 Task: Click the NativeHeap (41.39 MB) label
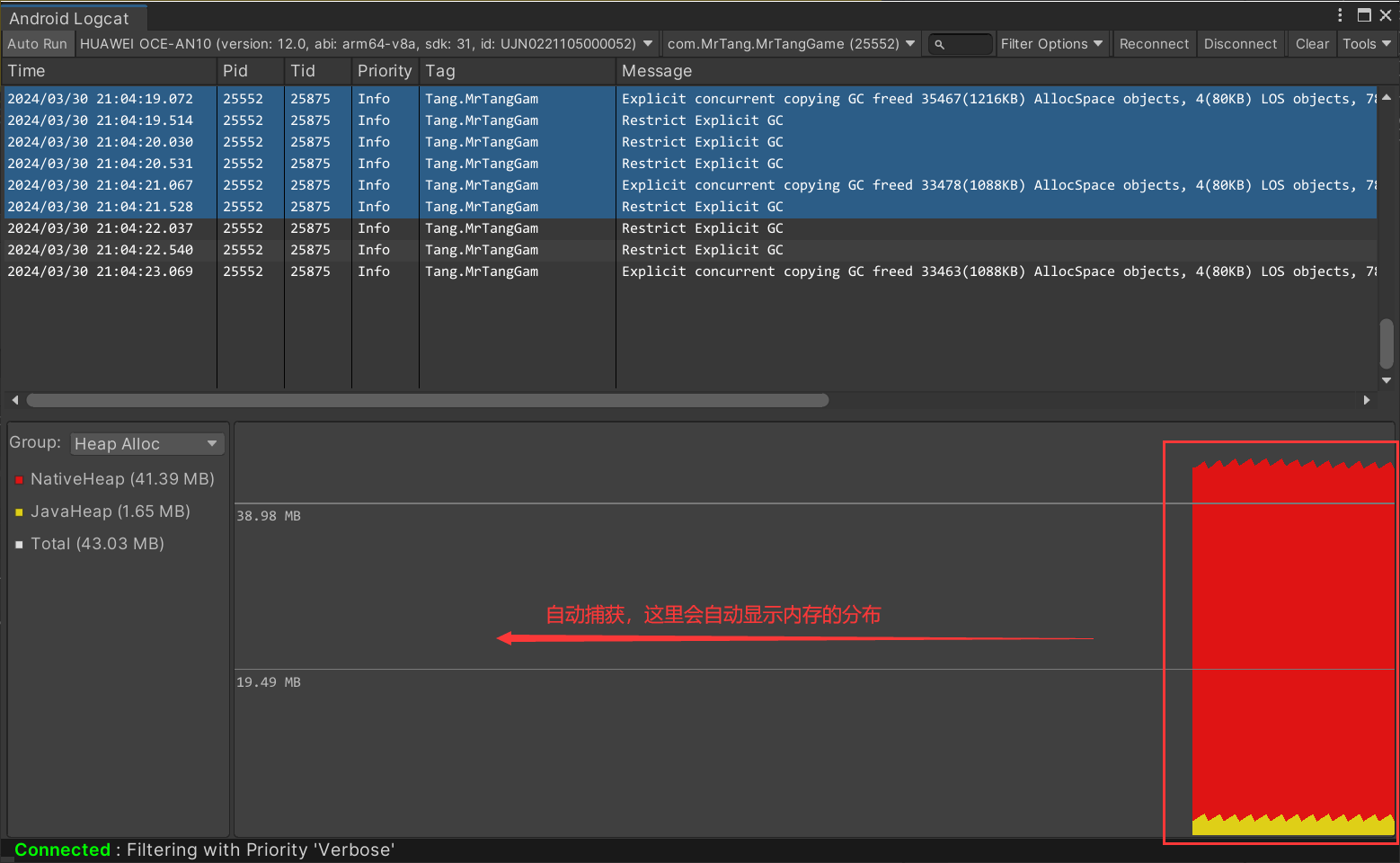[122, 479]
